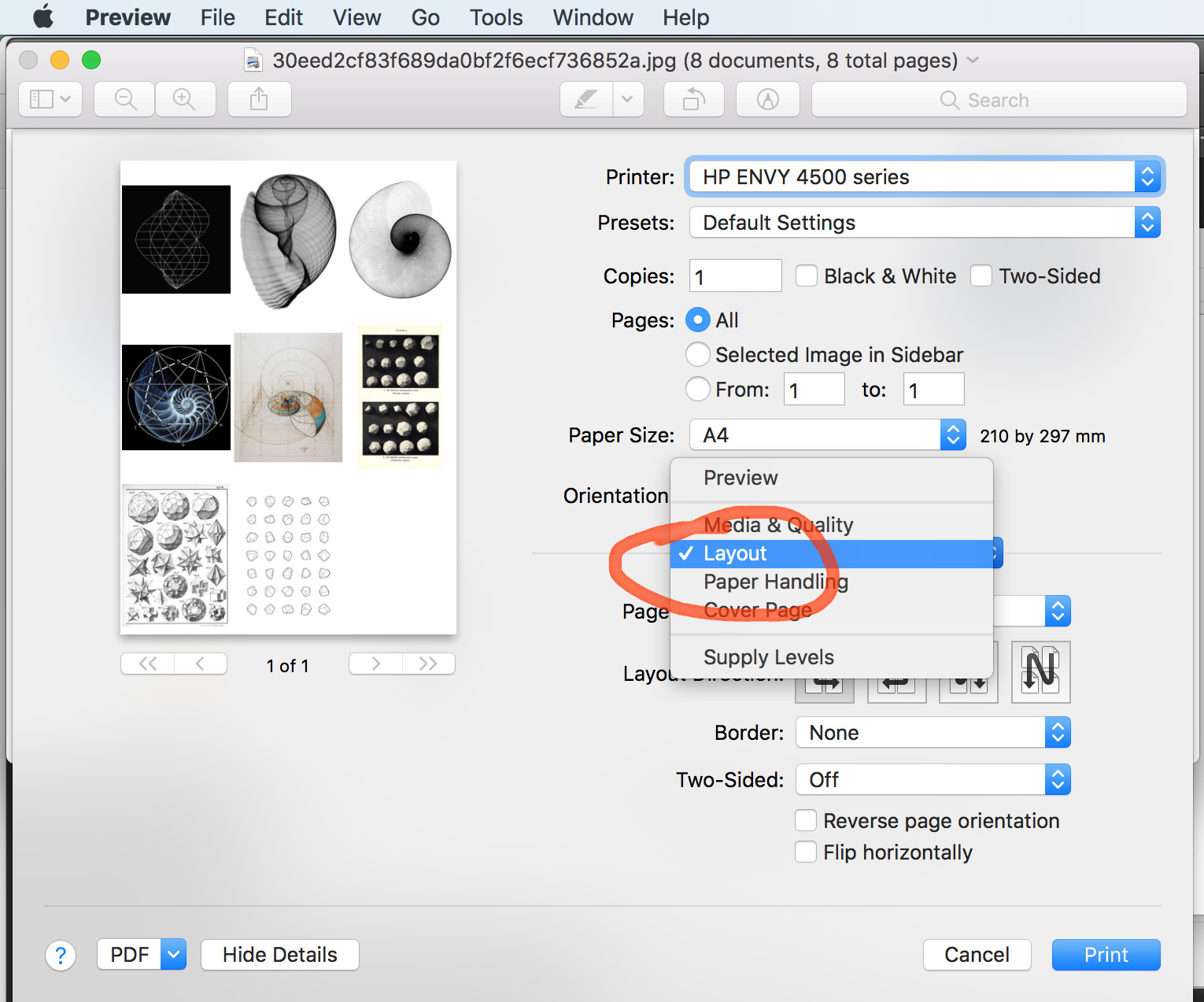
Task: Click the Hide Details button
Action: 279,954
